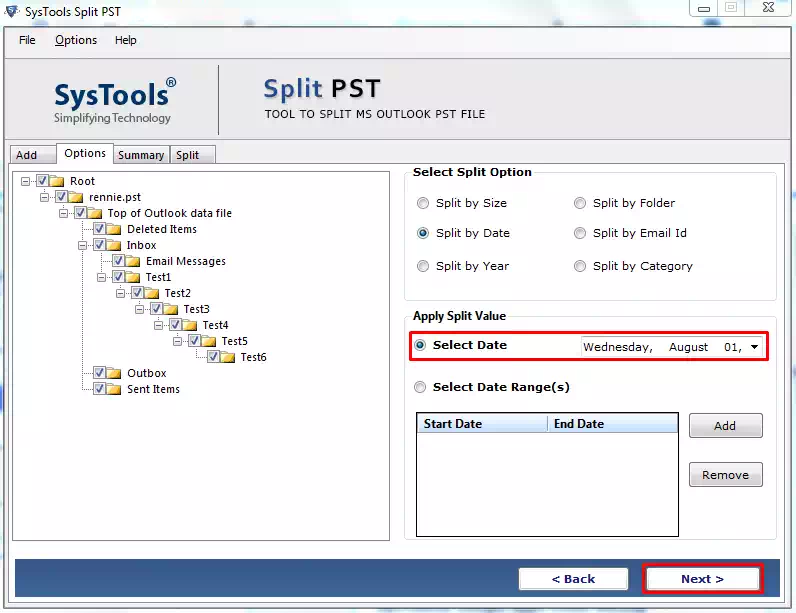Click the Deleted Items folder icon

click(x=114, y=229)
